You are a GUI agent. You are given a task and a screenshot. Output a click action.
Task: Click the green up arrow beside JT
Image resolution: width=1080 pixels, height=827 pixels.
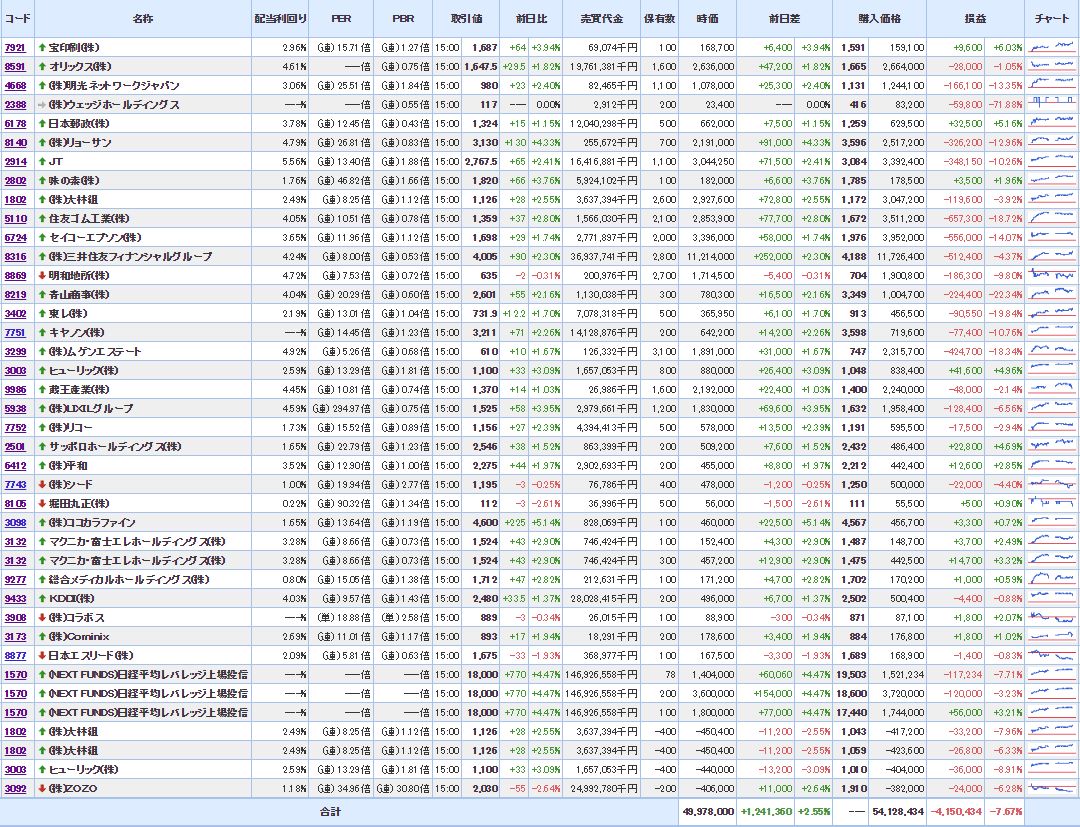42,162
